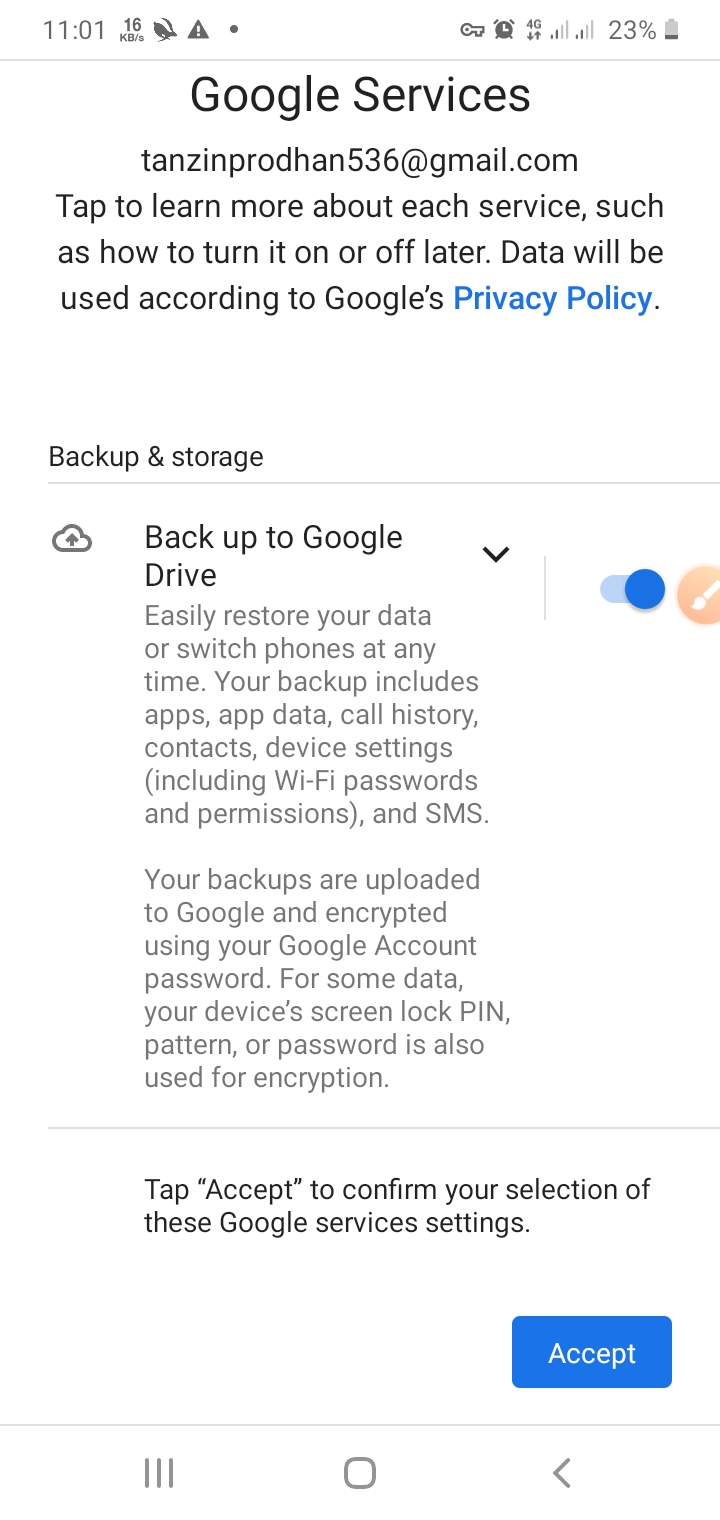Tap the alarm clock status icon
Screen dimensions: 720x1520
click(504, 30)
